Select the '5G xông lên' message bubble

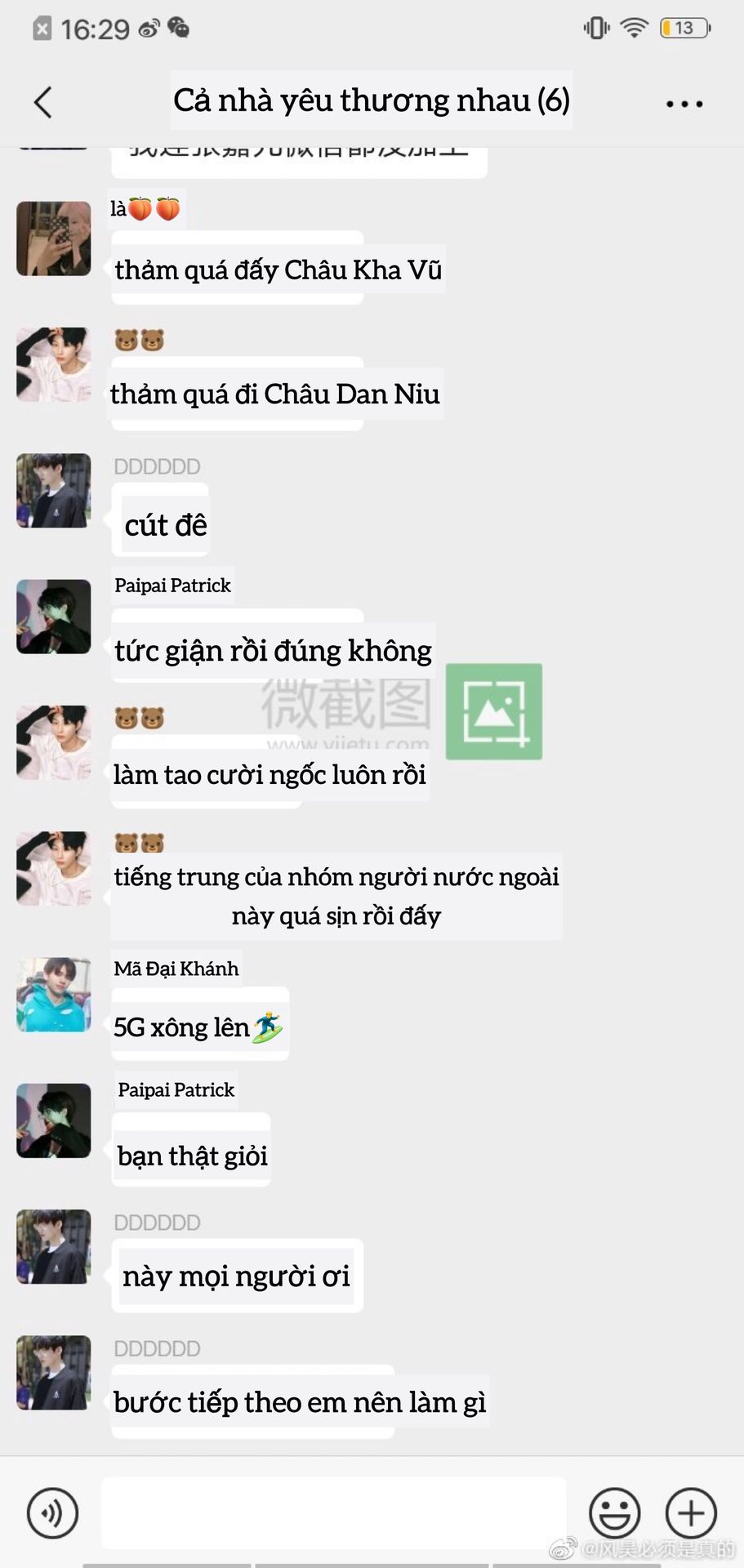click(x=200, y=1026)
